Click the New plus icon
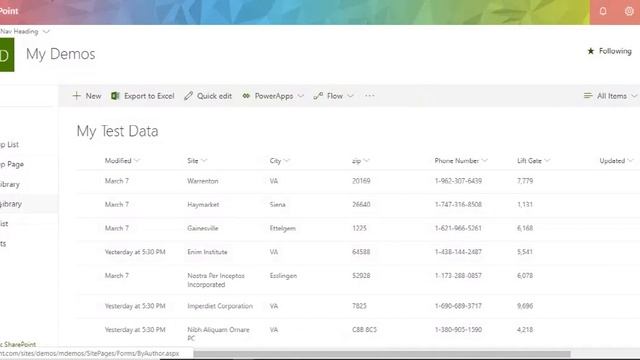Image resolution: width=640 pixels, height=360 pixels. pos(76,96)
